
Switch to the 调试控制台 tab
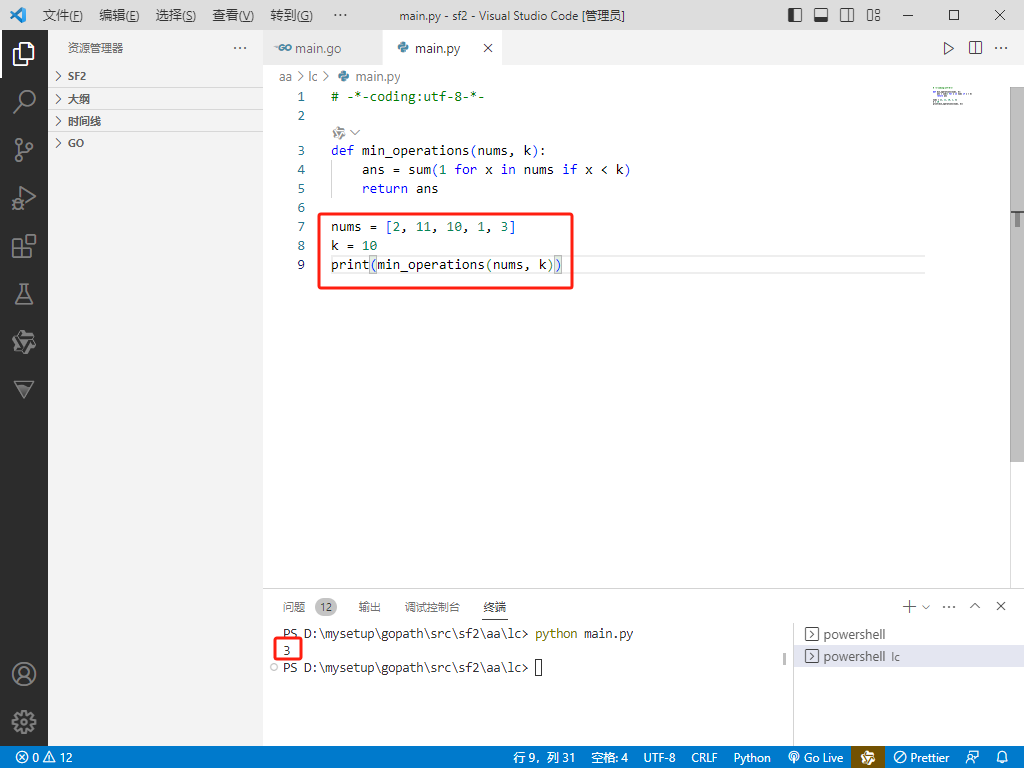click(x=432, y=607)
